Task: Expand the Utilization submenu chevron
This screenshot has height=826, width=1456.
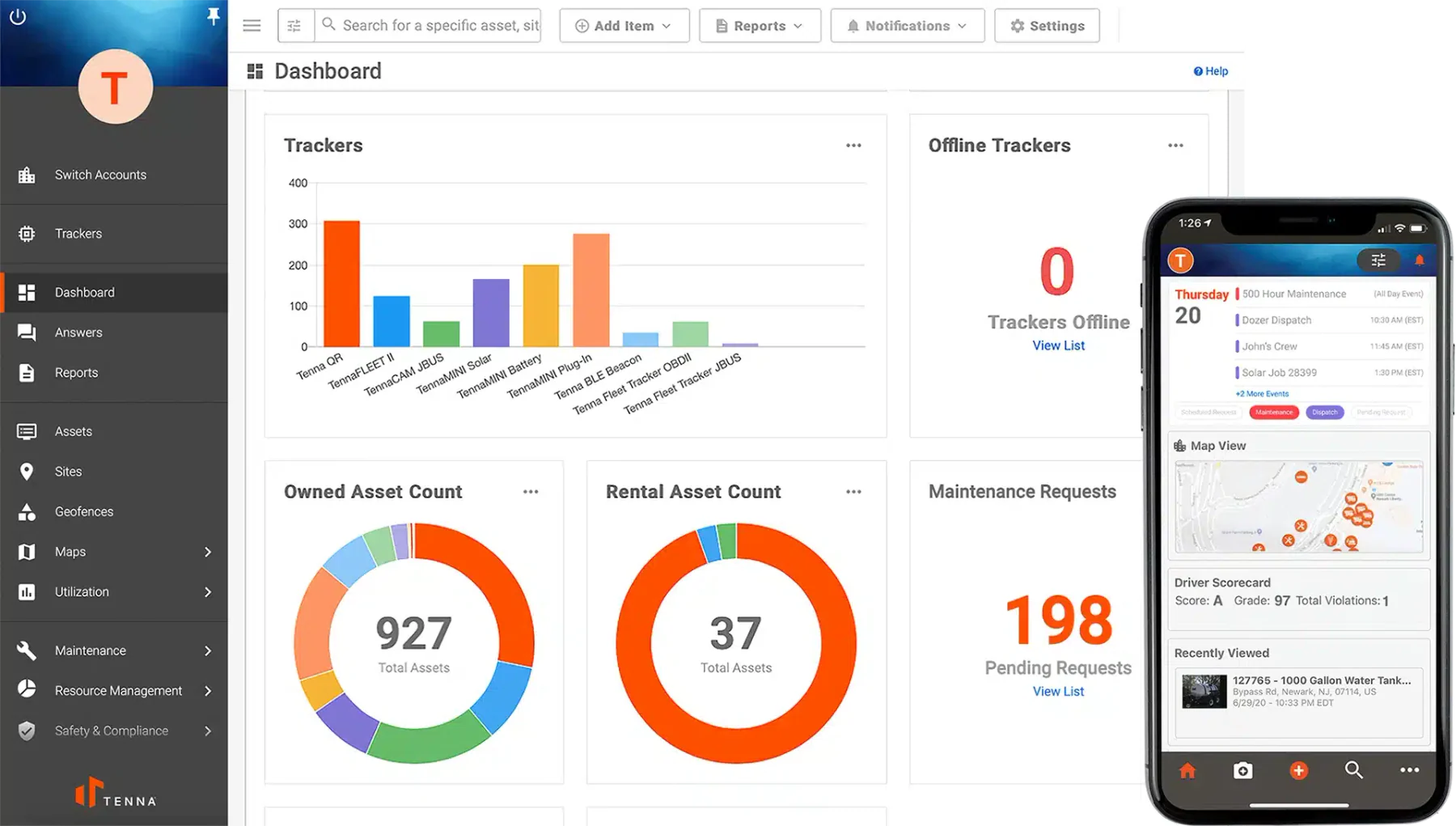Action: [x=208, y=592]
